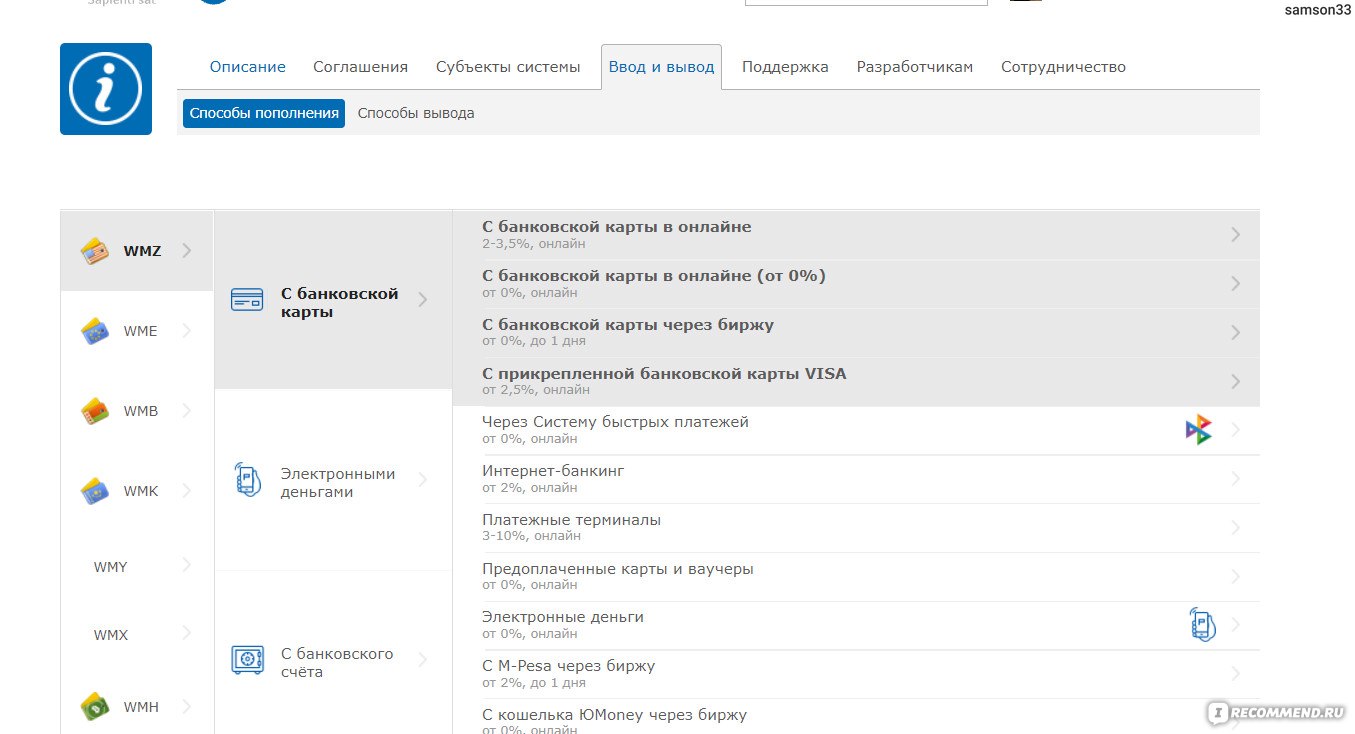This screenshot has width=1355, height=734.
Task: Expand WME wallet chevron
Action: (187, 331)
